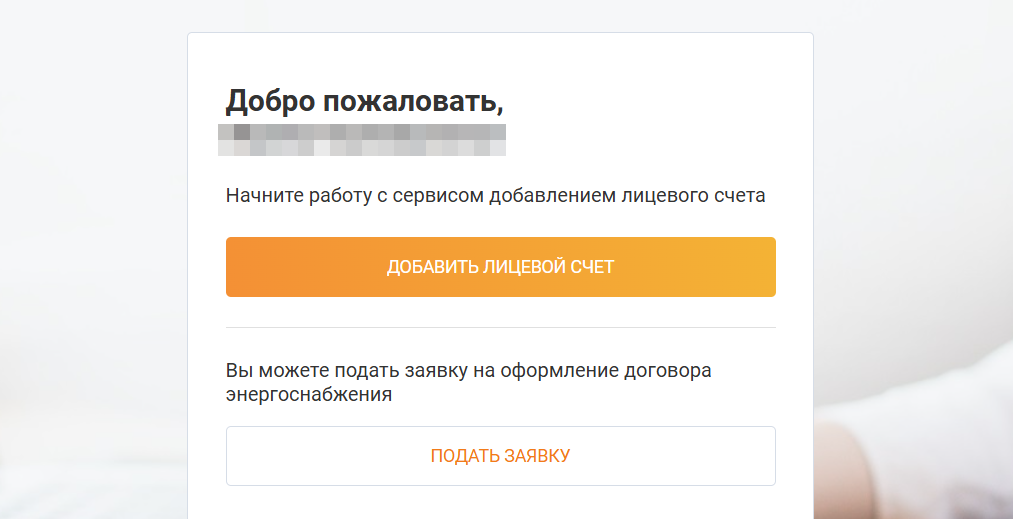Click the word пожаловать in the heading
The width and height of the screenshot is (1013, 519).
click(410, 101)
